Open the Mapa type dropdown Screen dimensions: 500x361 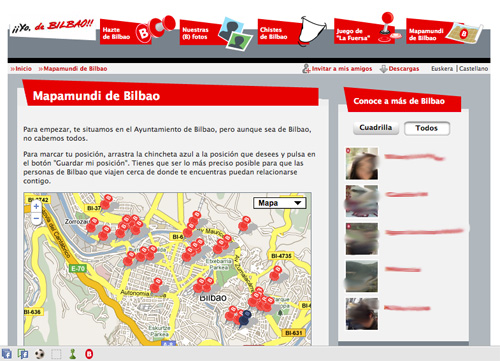pyautogui.click(x=280, y=203)
